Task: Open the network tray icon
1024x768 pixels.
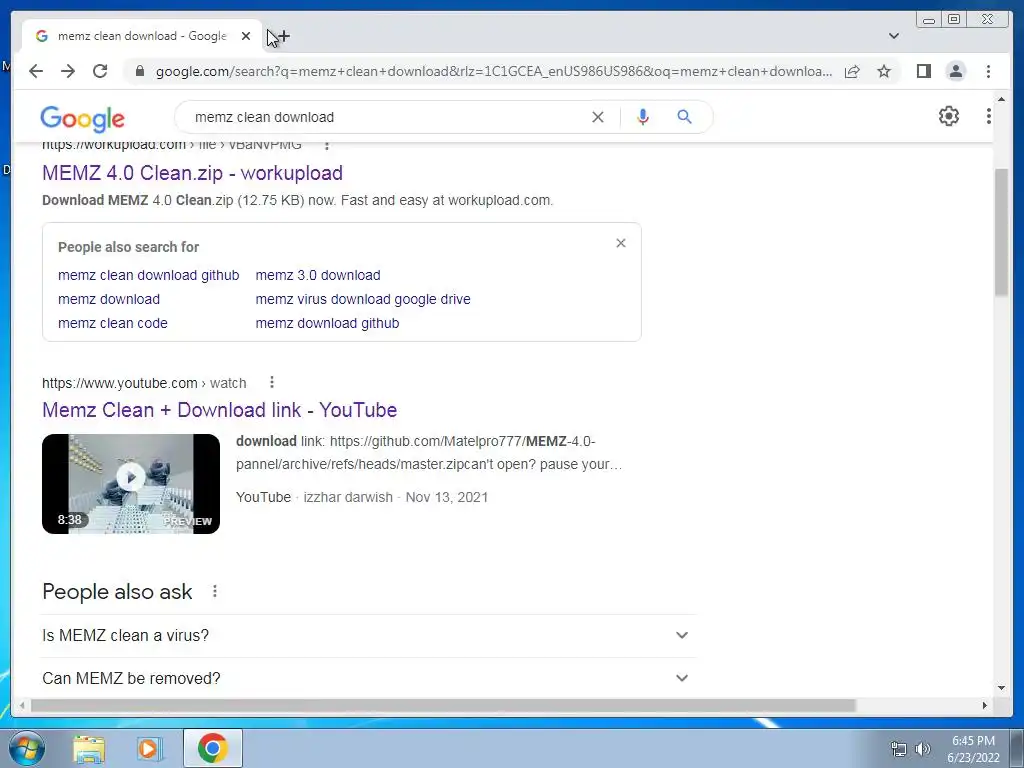Action: [x=899, y=749]
